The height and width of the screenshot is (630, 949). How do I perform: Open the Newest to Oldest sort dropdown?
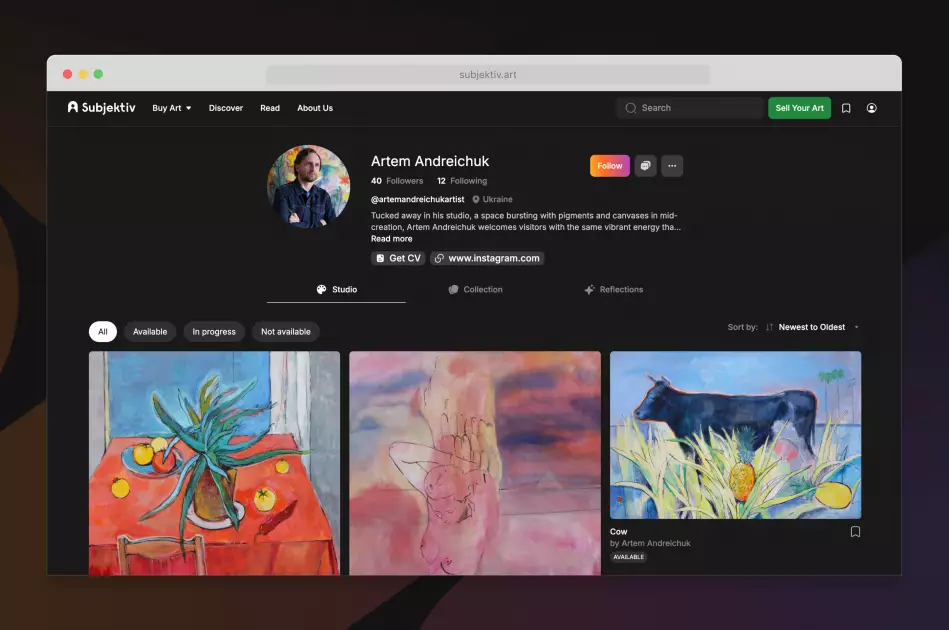pos(818,327)
